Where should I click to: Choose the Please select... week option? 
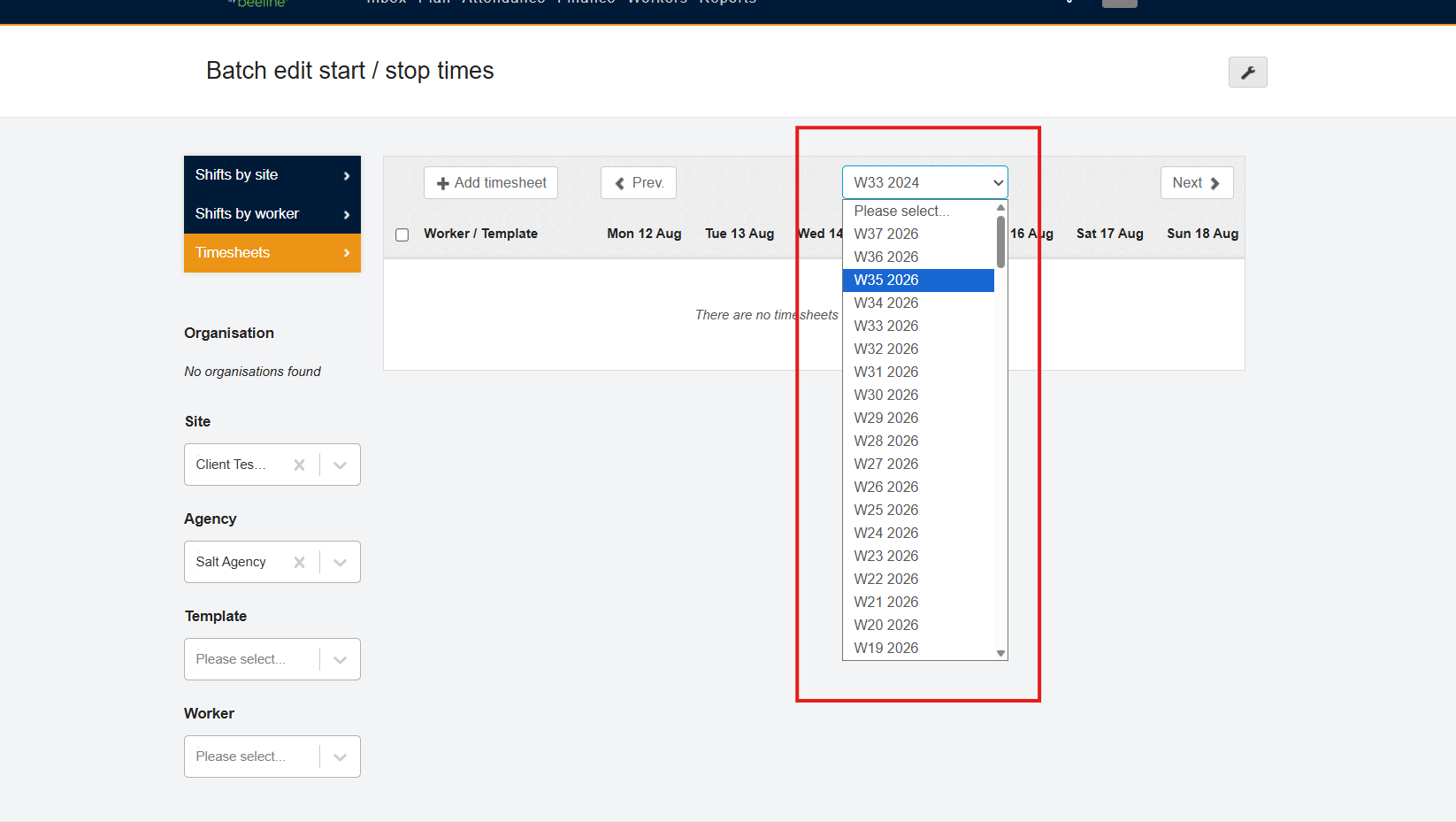tap(918, 211)
